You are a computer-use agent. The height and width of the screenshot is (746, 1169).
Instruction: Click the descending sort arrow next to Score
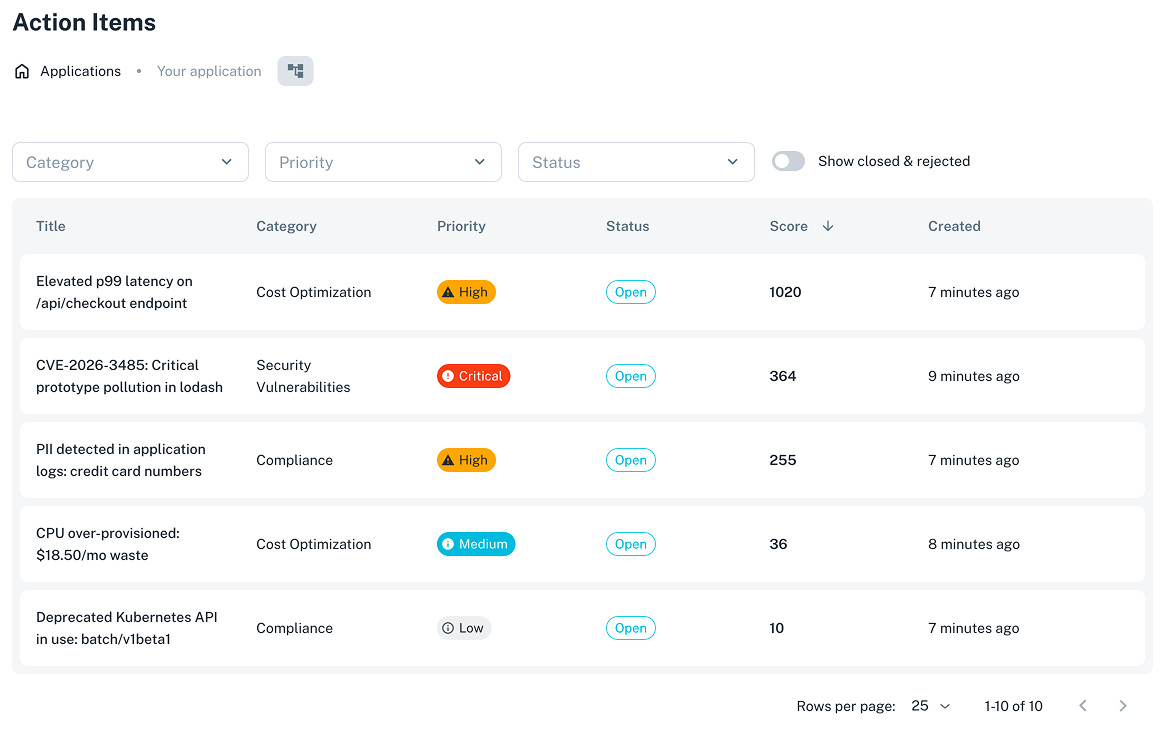[x=828, y=226]
